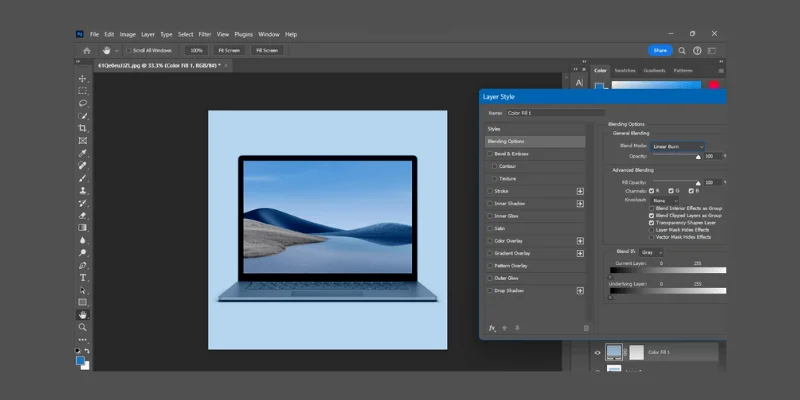Click the blue Share button
Image resolution: width=800 pixels, height=400 pixels.
(x=660, y=50)
